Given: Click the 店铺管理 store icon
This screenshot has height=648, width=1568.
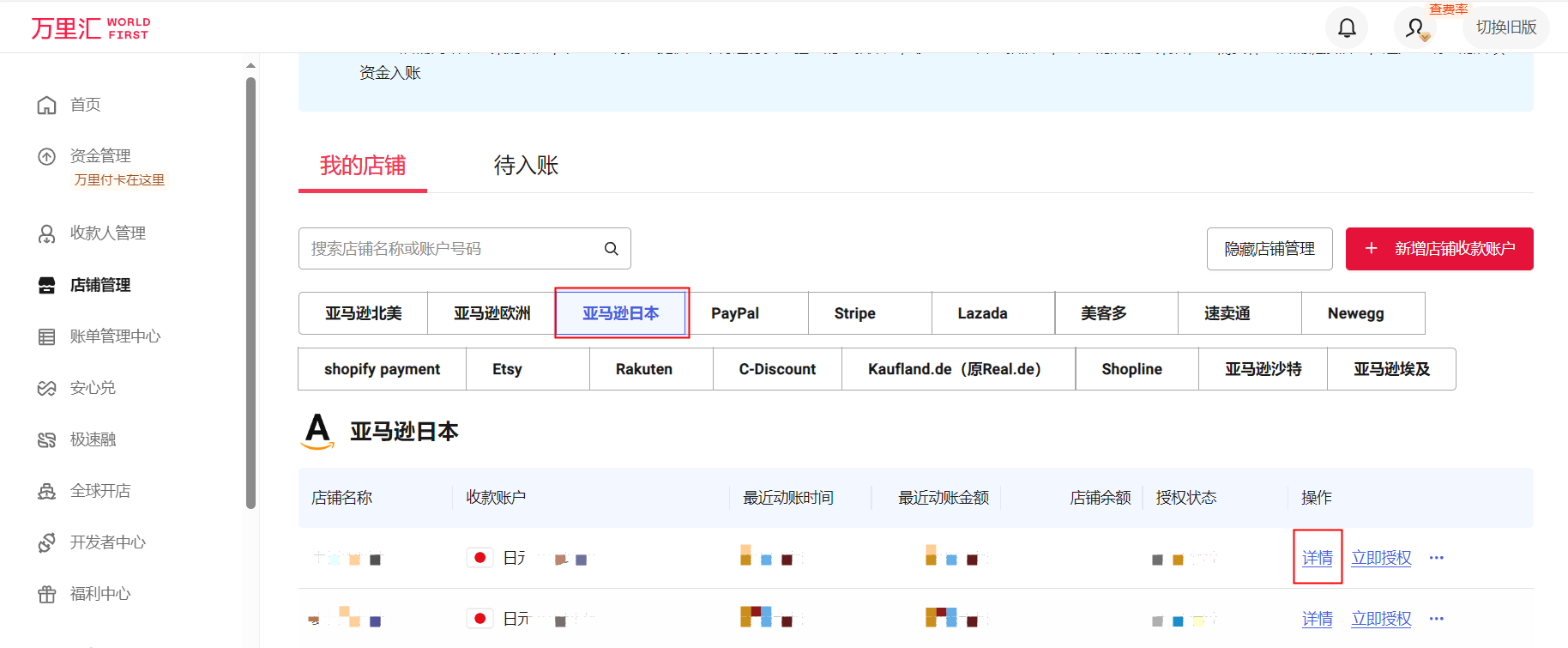Looking at the screenshot, I should point(46,285).
